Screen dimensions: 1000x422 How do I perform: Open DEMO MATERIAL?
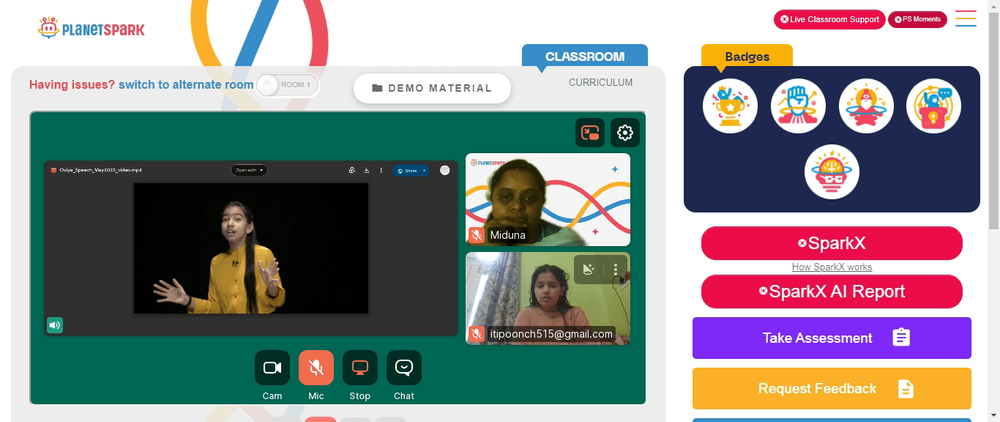click(x=432, y=88)
